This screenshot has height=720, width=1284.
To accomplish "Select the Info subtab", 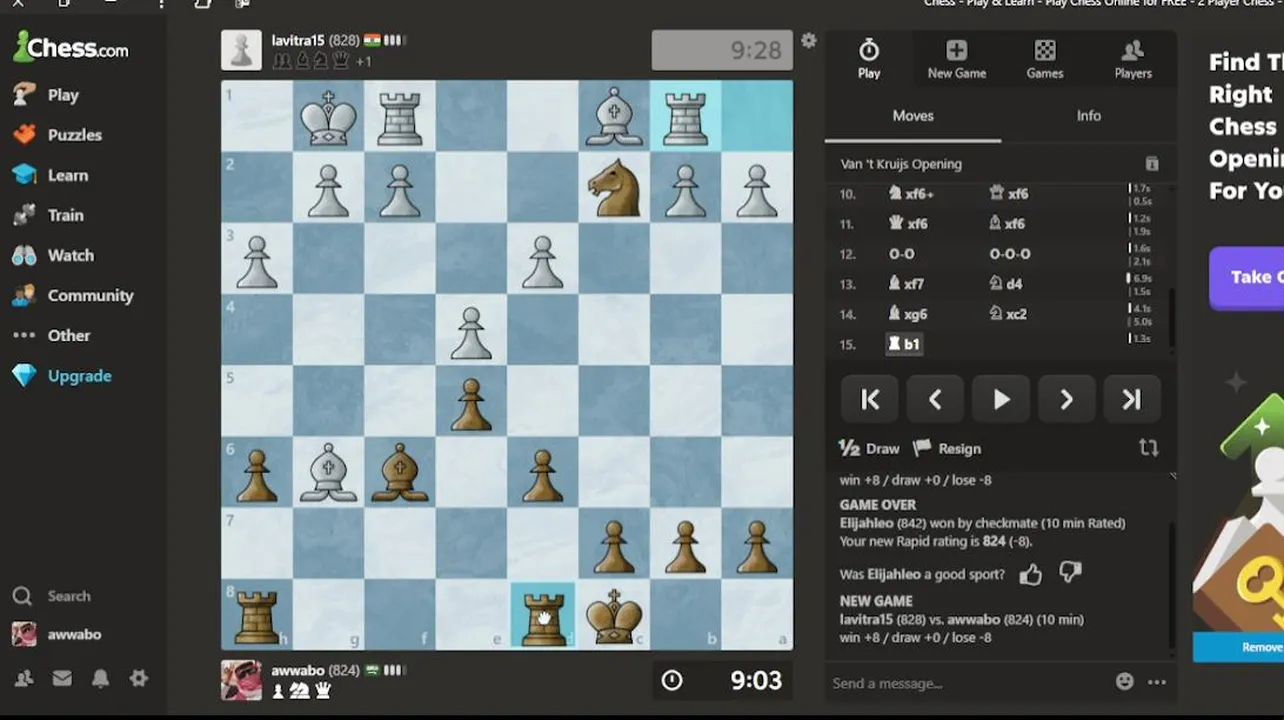I will click(x=1088, y=116).
